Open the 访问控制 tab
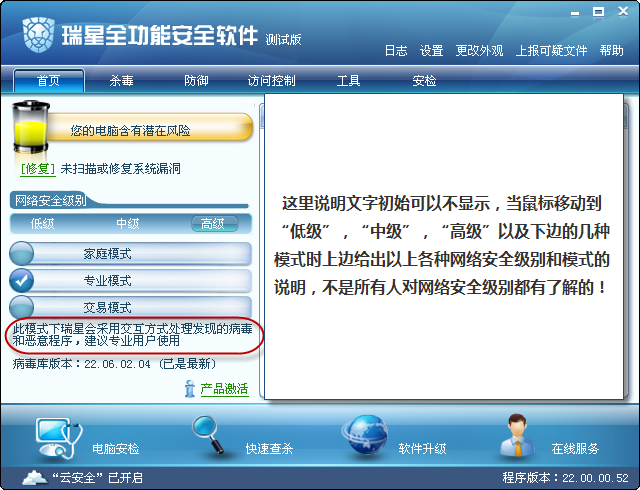Image resolution: width=640 pixels, height=490 pixels. pyautogui.click(x=271, y=80)
